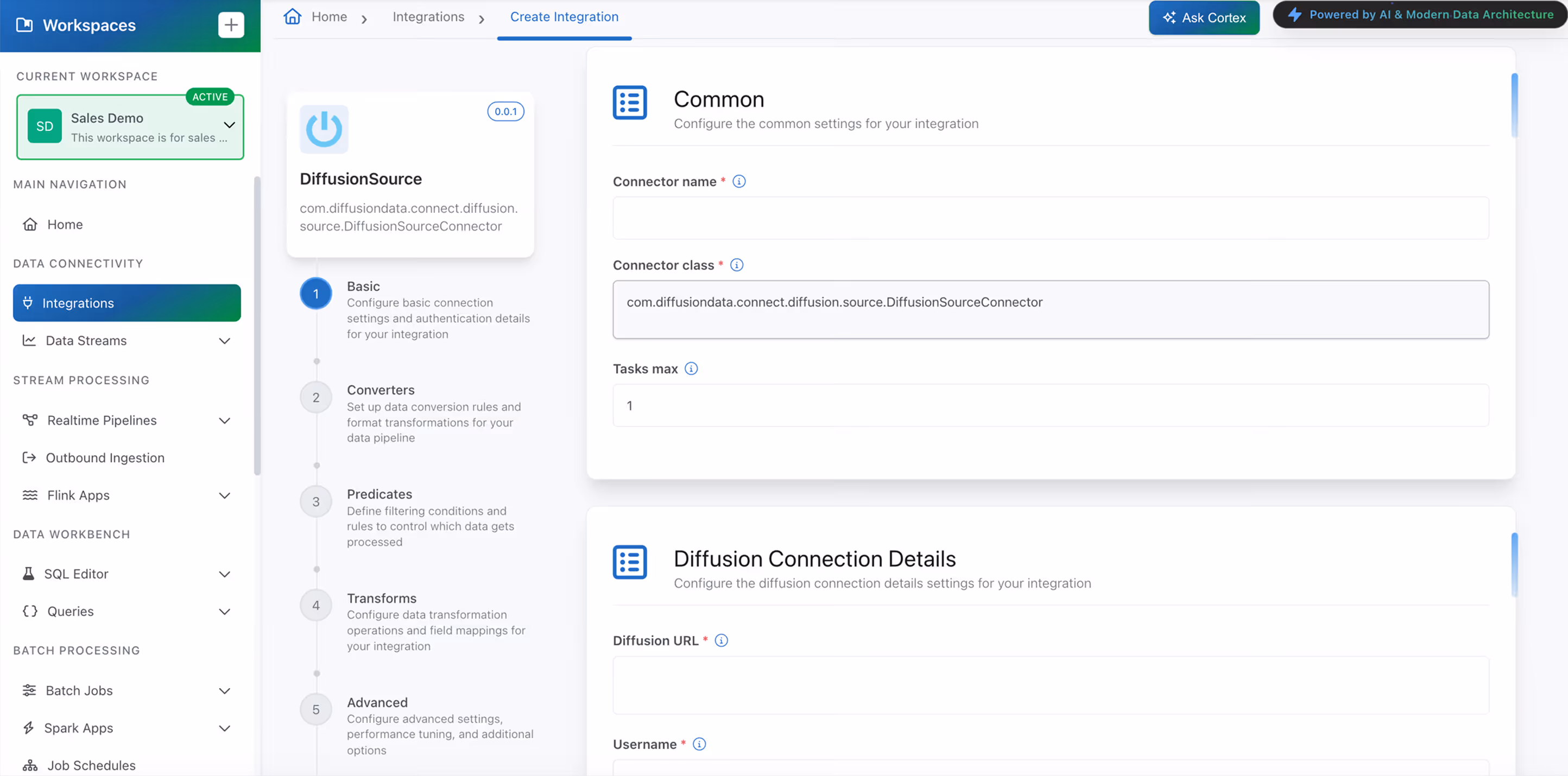The width and height of the screenshot is (1568, 776).
Task: Click the ACTIVE workspace badge
Action: (210, 97)
